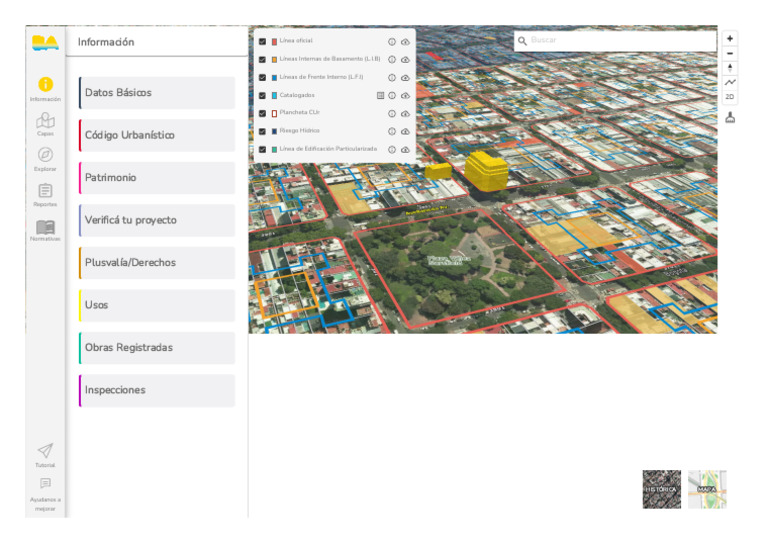Open Ayudanos a mejorar feedback icon
The image size is (768, 543).
coord(45,484)
